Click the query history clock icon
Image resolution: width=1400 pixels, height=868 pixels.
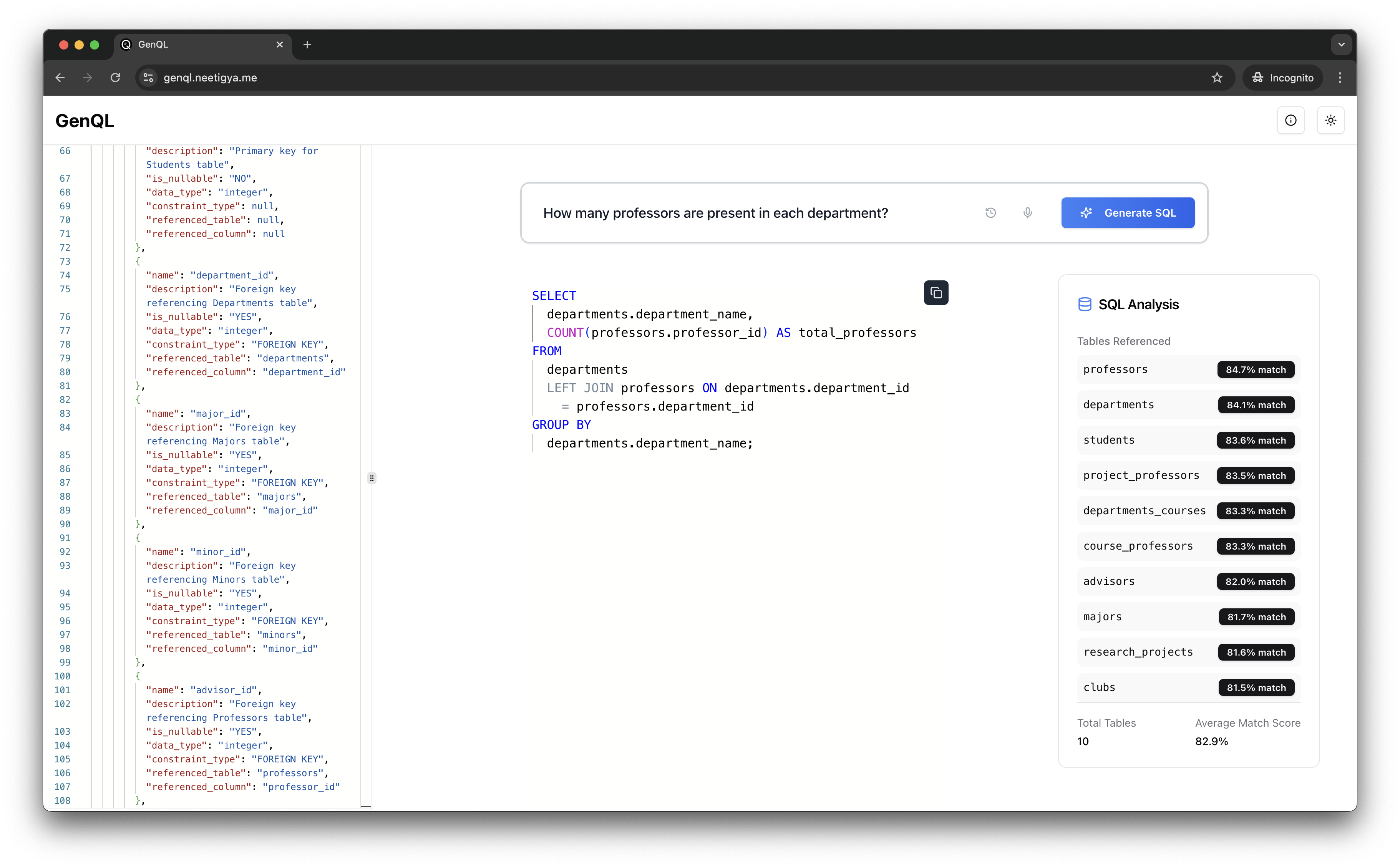point(990,213)
